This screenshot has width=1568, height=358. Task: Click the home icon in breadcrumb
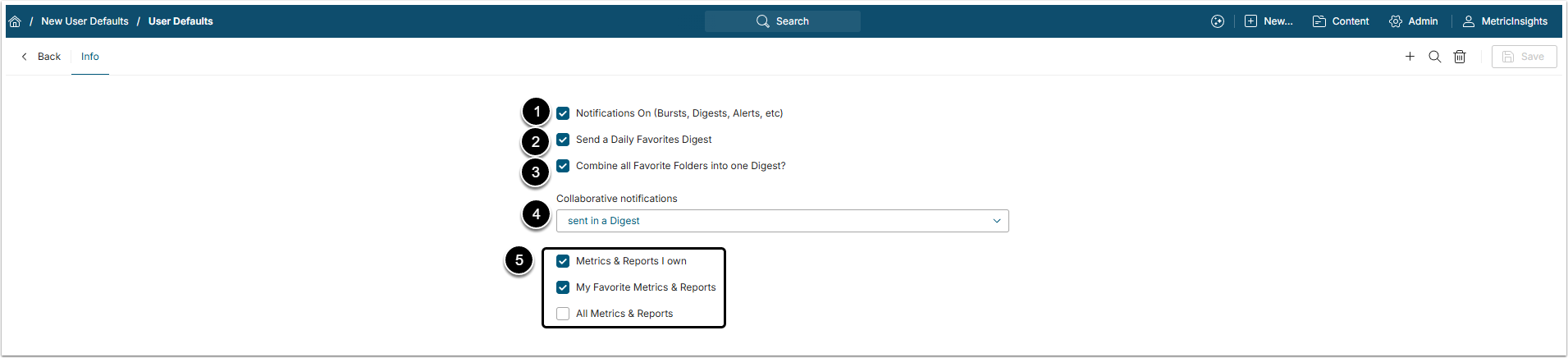(15, 21)
